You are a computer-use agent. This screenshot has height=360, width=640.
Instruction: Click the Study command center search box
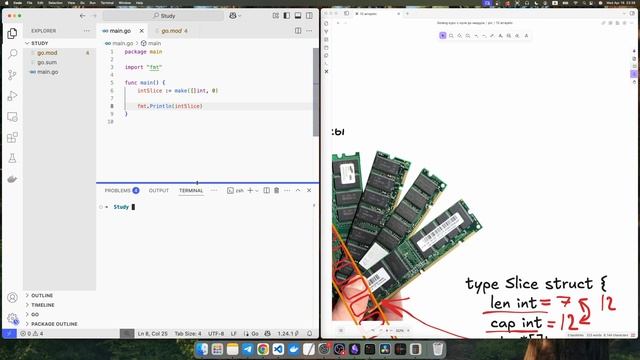163,16
